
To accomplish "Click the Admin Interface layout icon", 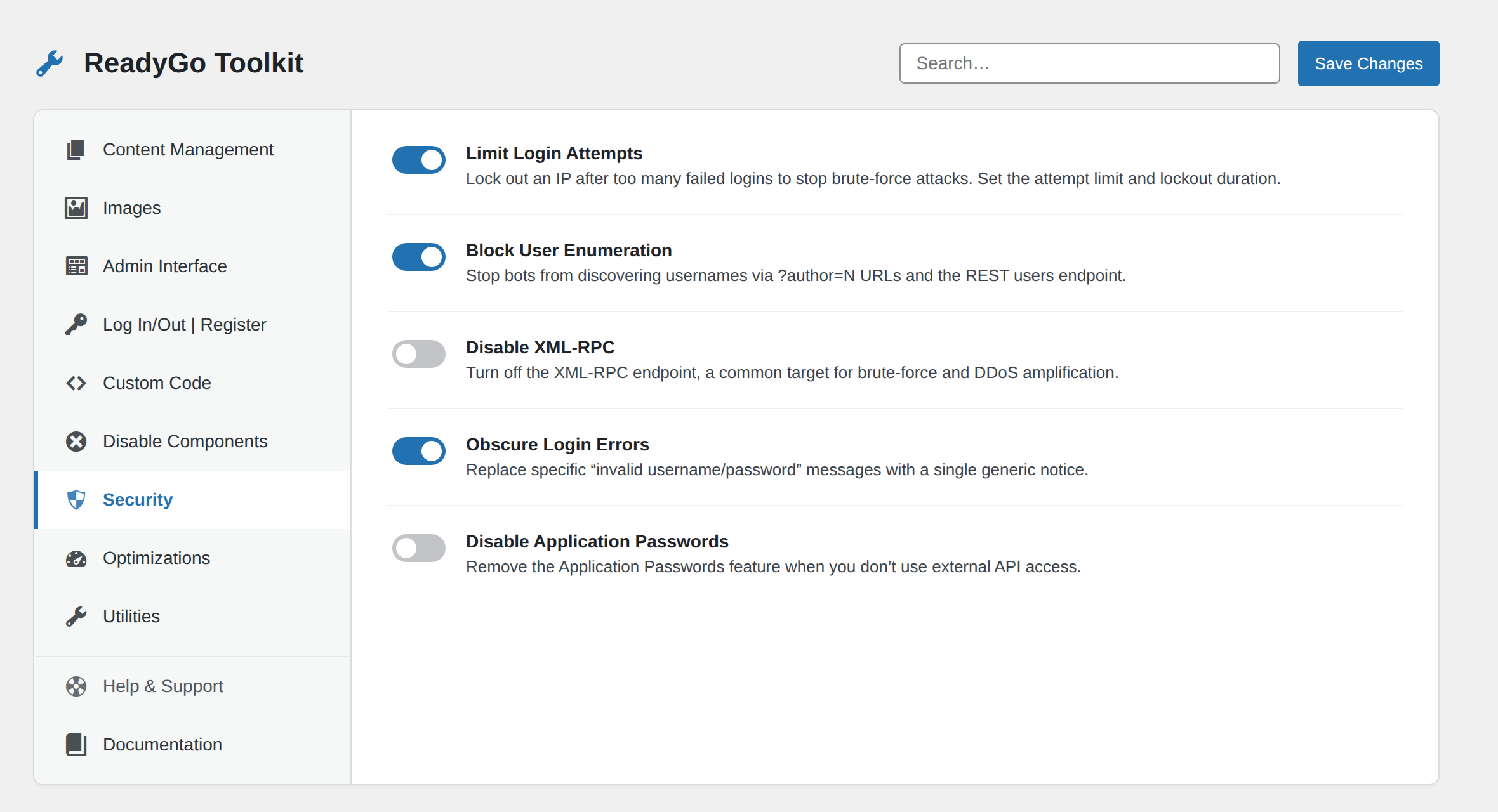I will 76,266.
